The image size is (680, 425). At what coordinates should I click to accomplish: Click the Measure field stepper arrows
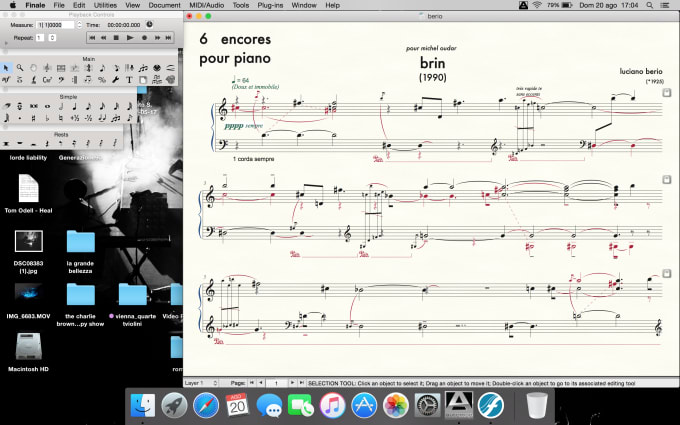coord(79,25)
